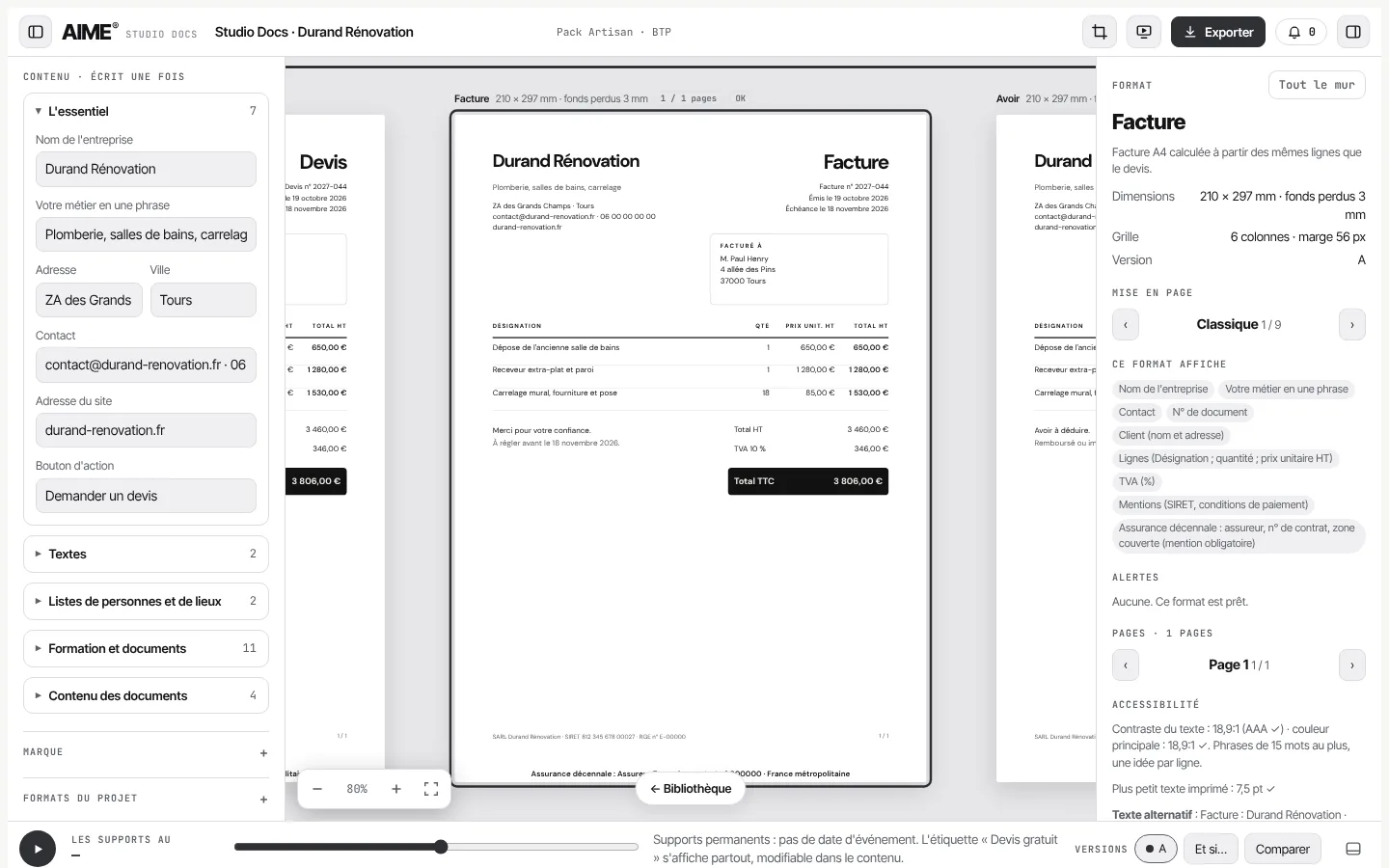This screenshot has height=868, width=1389.
Task: Go to next page in Pages section
Action: [1352, 665]
